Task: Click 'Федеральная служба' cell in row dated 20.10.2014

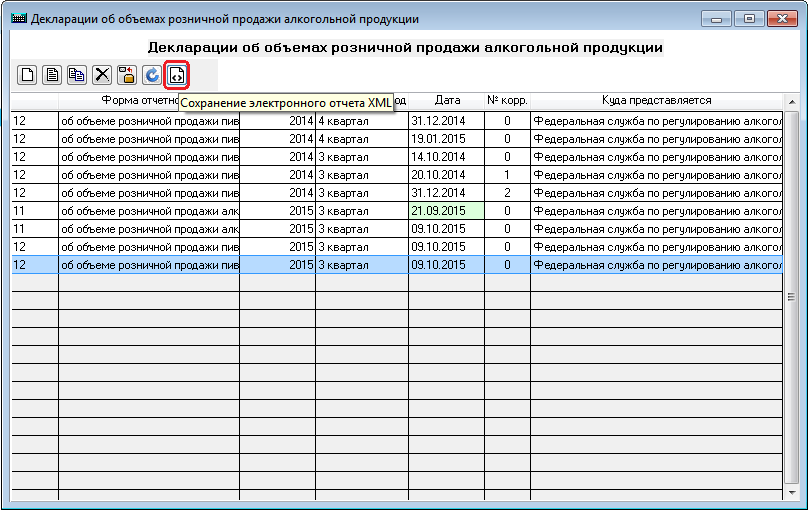Action: pyautogui.click(x=656, y=175)
